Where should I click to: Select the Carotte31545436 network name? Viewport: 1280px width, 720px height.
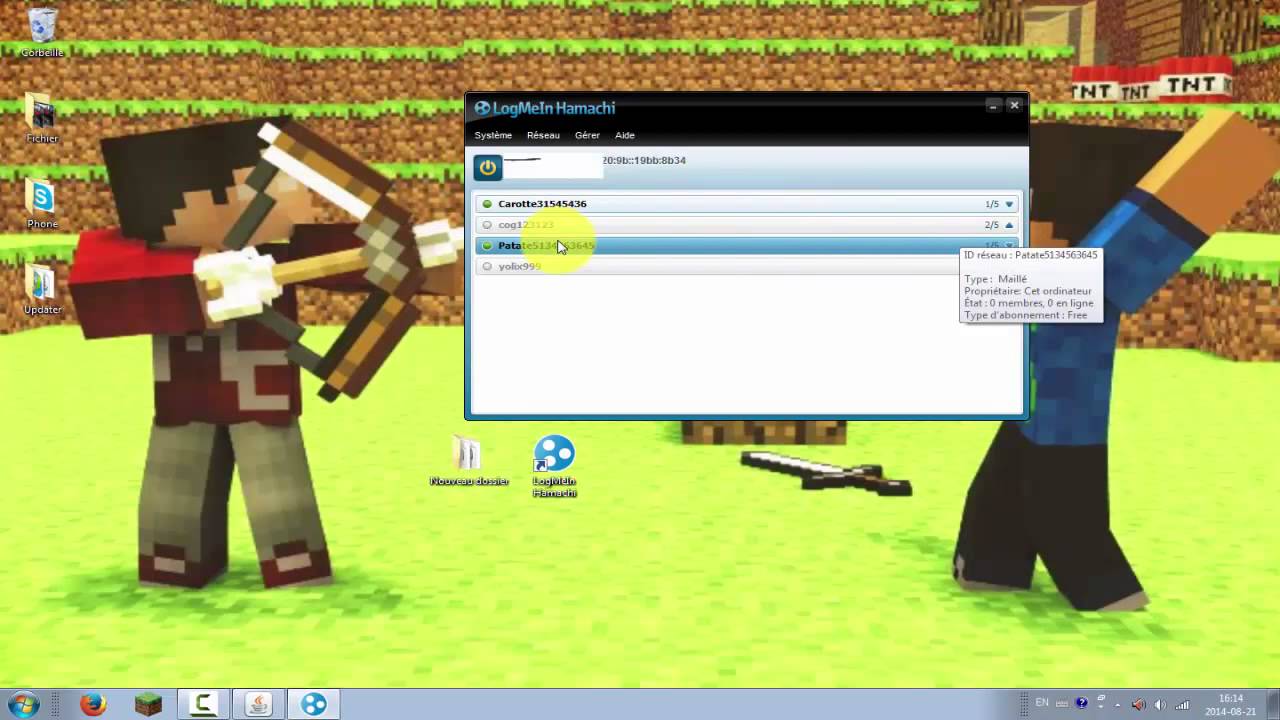pos(542,204)
